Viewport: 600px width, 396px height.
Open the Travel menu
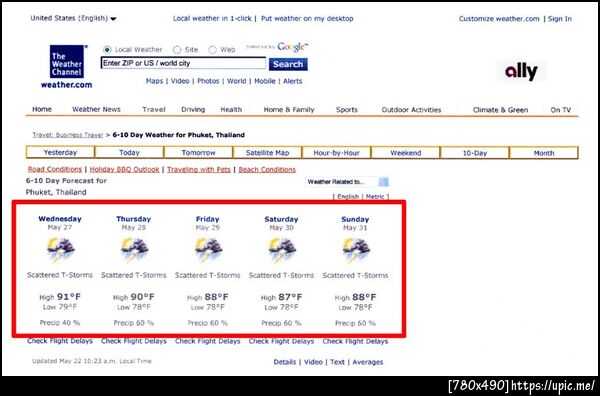click(154, 109)
